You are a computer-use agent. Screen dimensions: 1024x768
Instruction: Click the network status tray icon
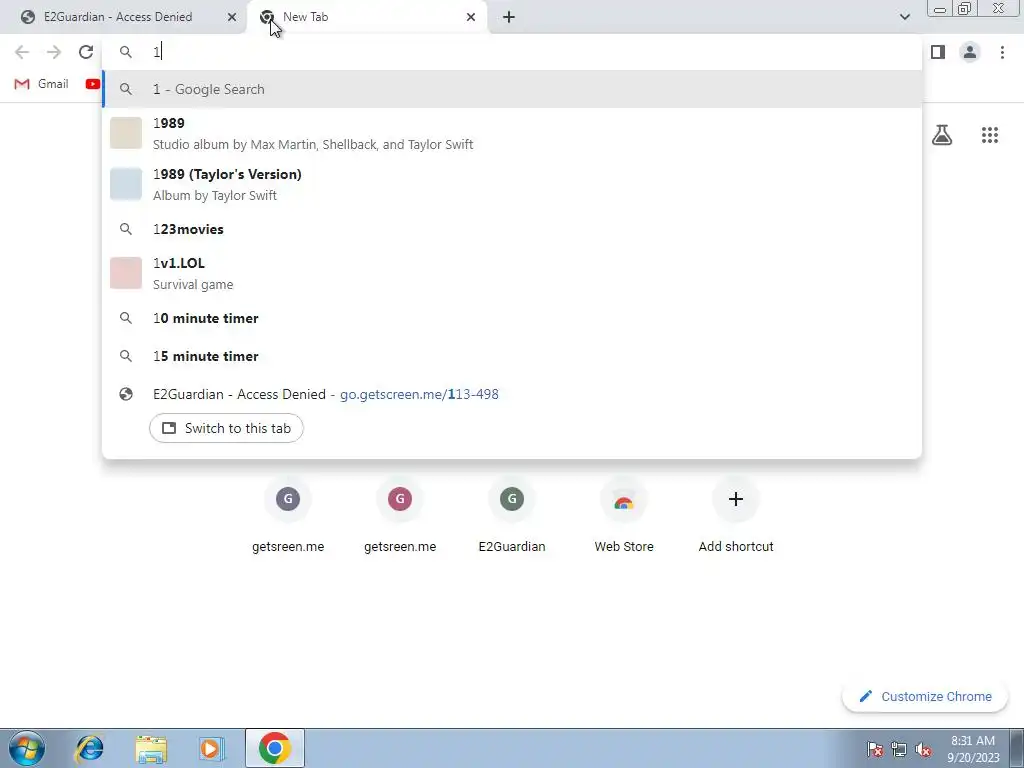(899, 749)
